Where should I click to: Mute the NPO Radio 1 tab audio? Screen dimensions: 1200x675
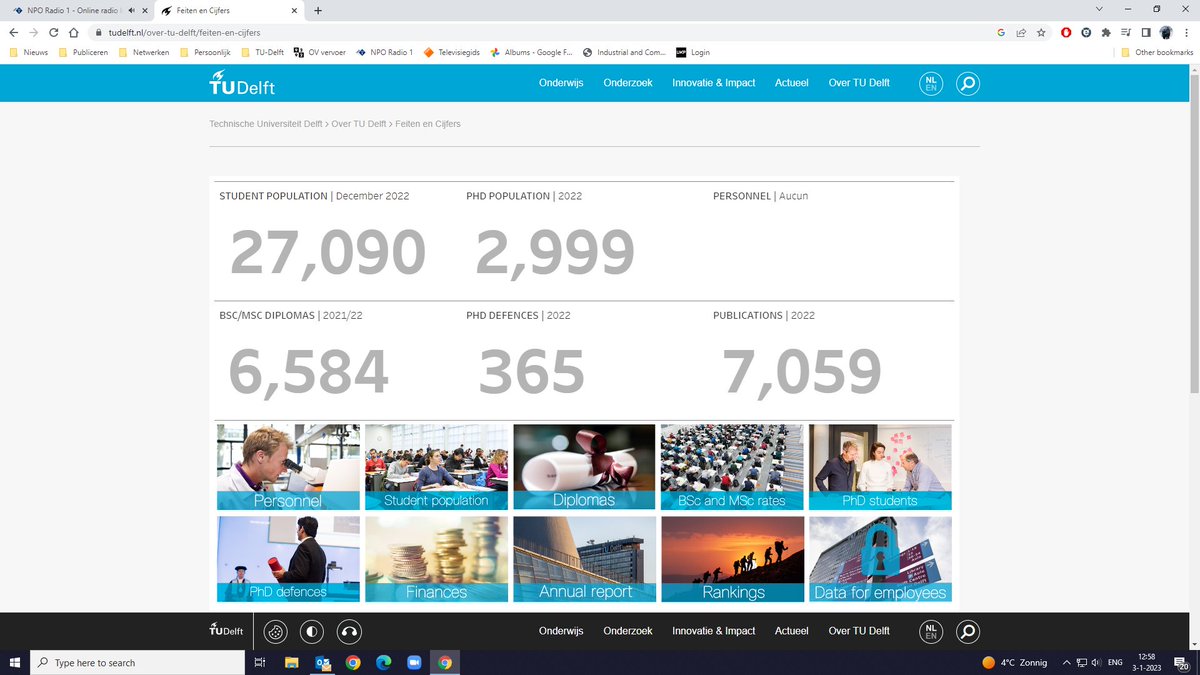[131, 11]
